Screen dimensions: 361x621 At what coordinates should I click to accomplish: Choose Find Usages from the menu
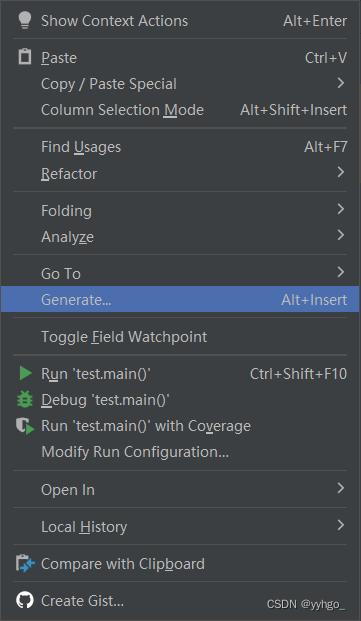click(x=180, y=147)
